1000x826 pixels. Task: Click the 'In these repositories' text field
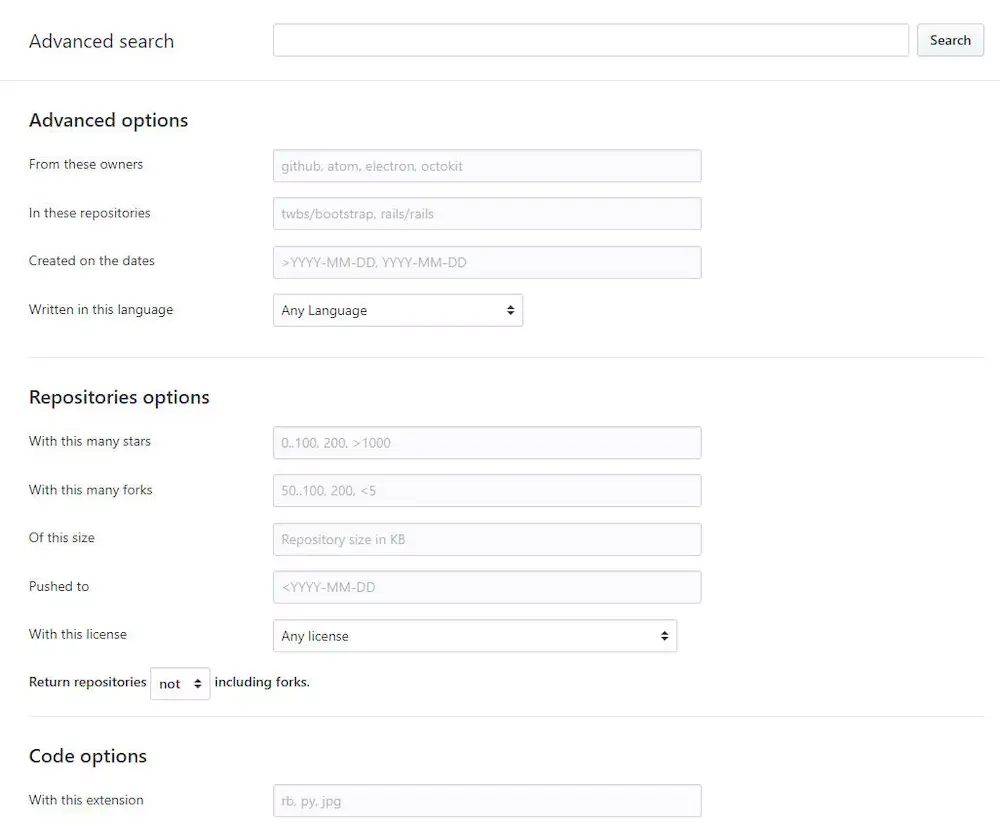[486, 214]
